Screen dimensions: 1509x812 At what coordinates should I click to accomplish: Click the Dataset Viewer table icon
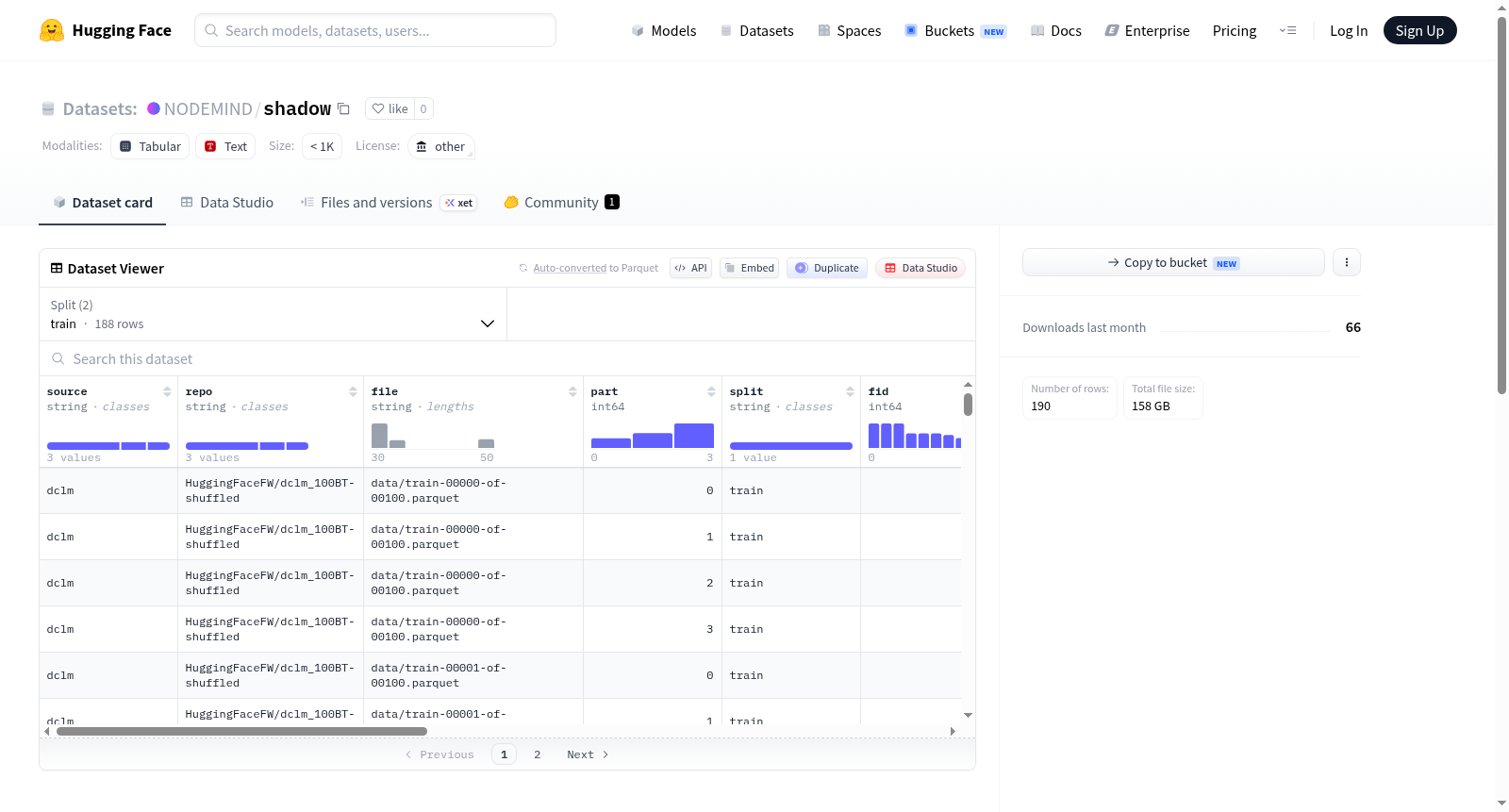click(57, 268)
